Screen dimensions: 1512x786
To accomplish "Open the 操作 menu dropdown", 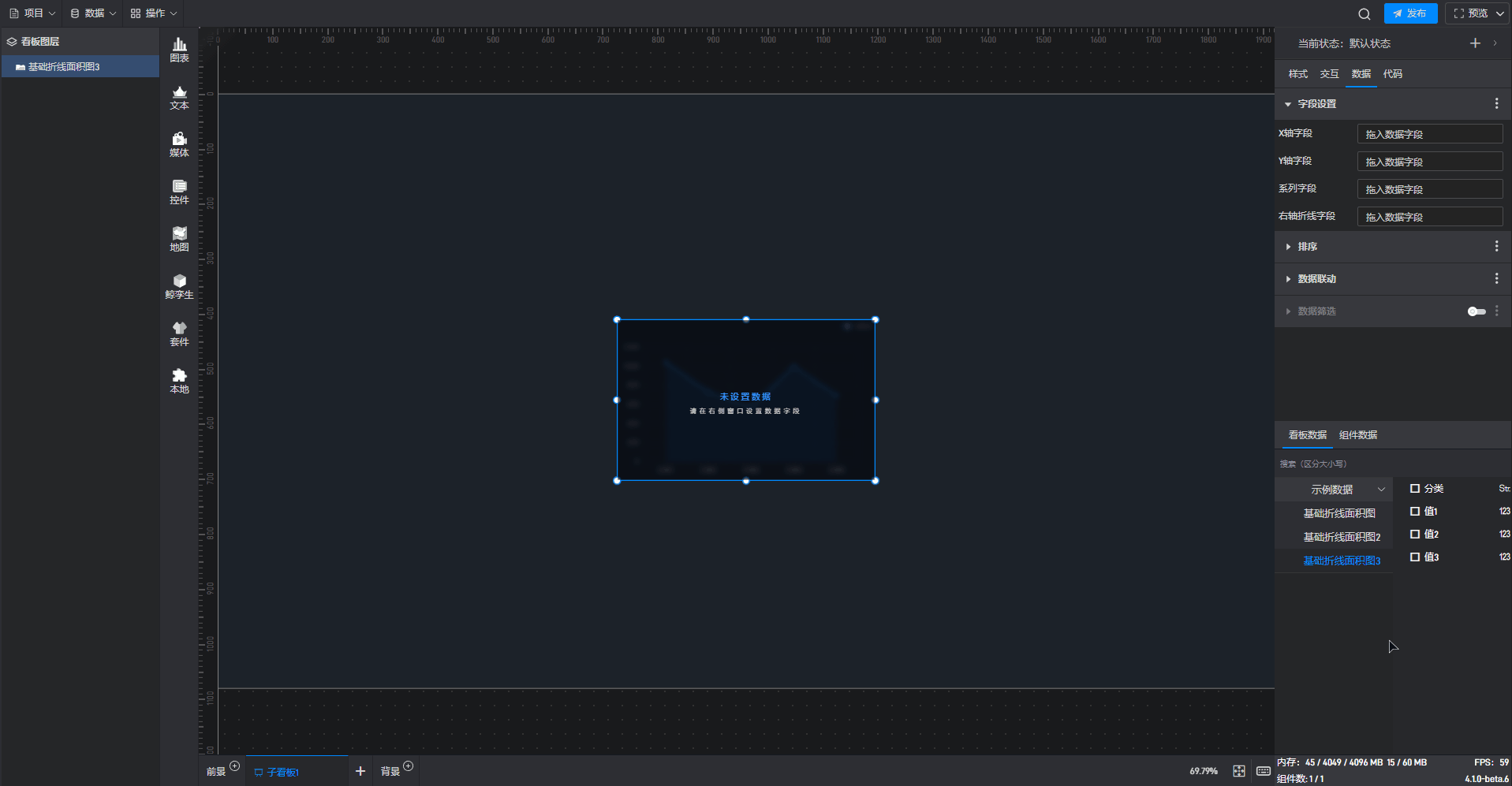I will point(154,13).
